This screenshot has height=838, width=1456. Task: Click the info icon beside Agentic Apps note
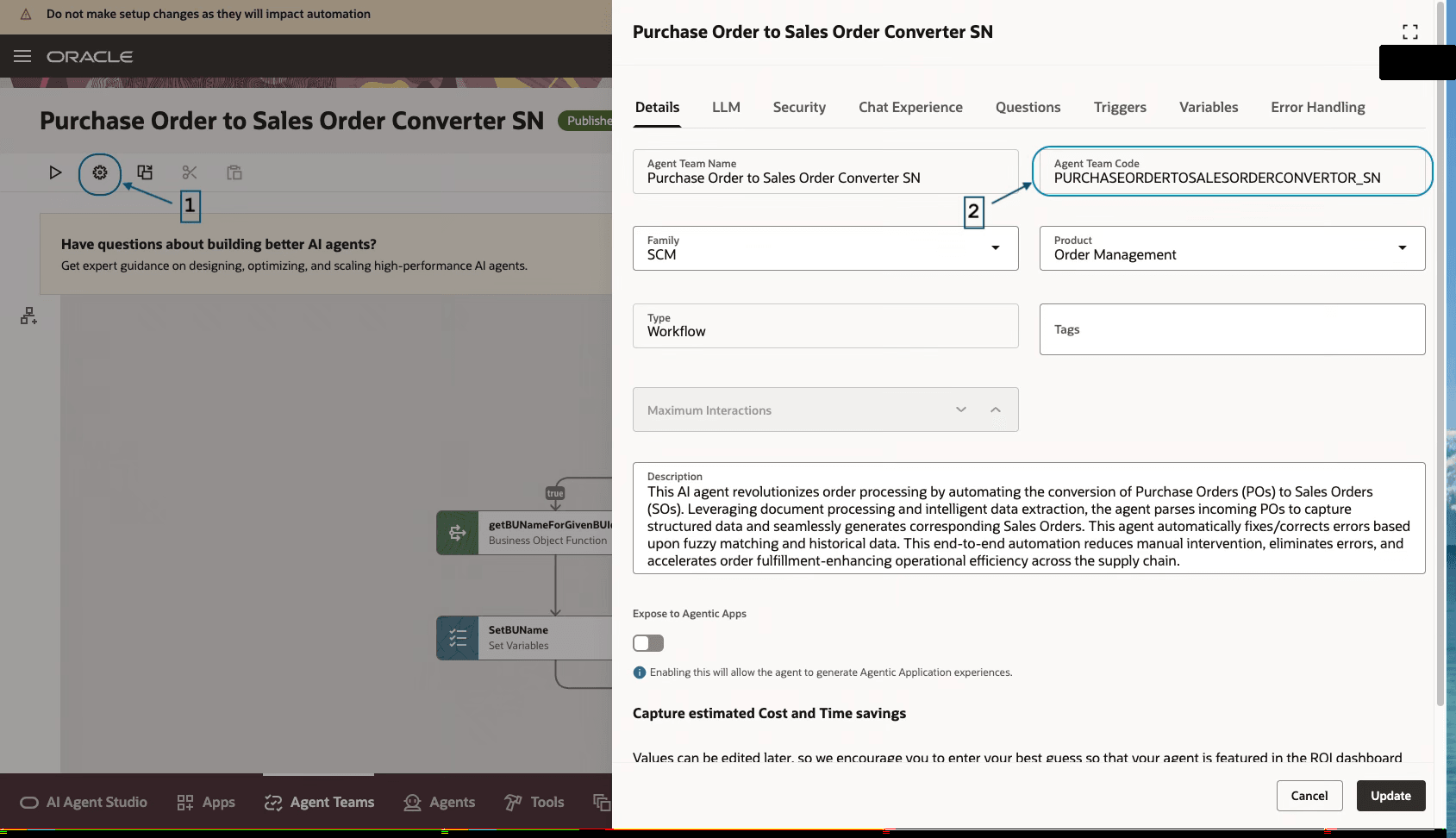[x=640, y=672]
